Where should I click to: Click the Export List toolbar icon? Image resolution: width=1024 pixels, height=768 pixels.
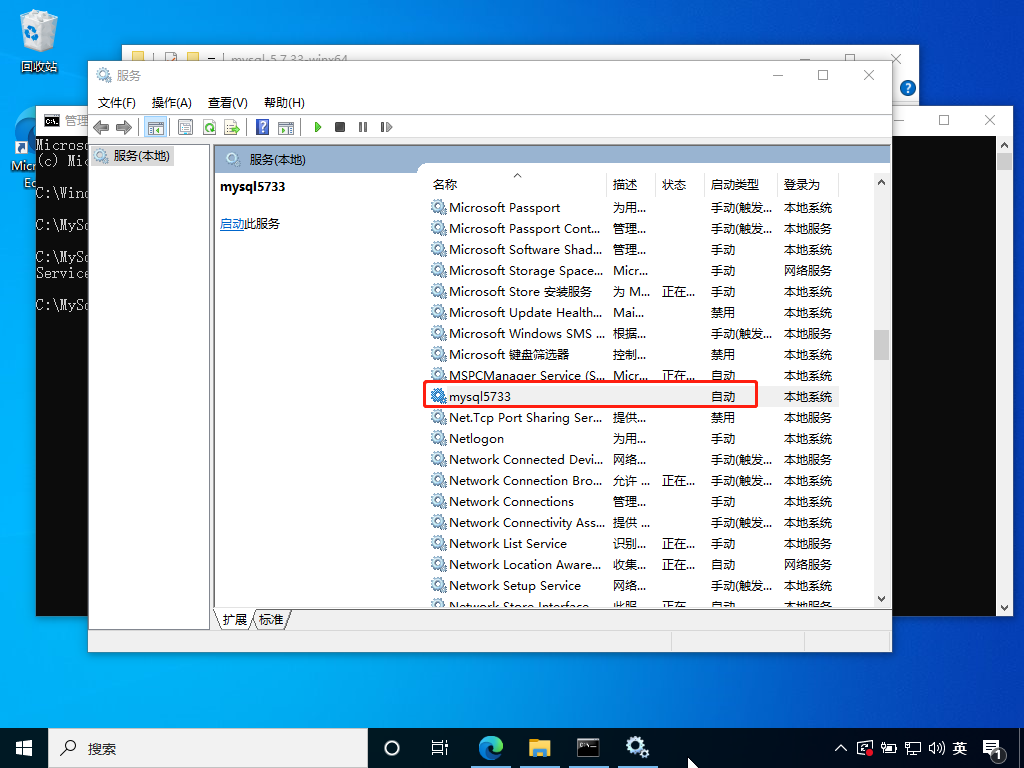(x=231, y=127)
